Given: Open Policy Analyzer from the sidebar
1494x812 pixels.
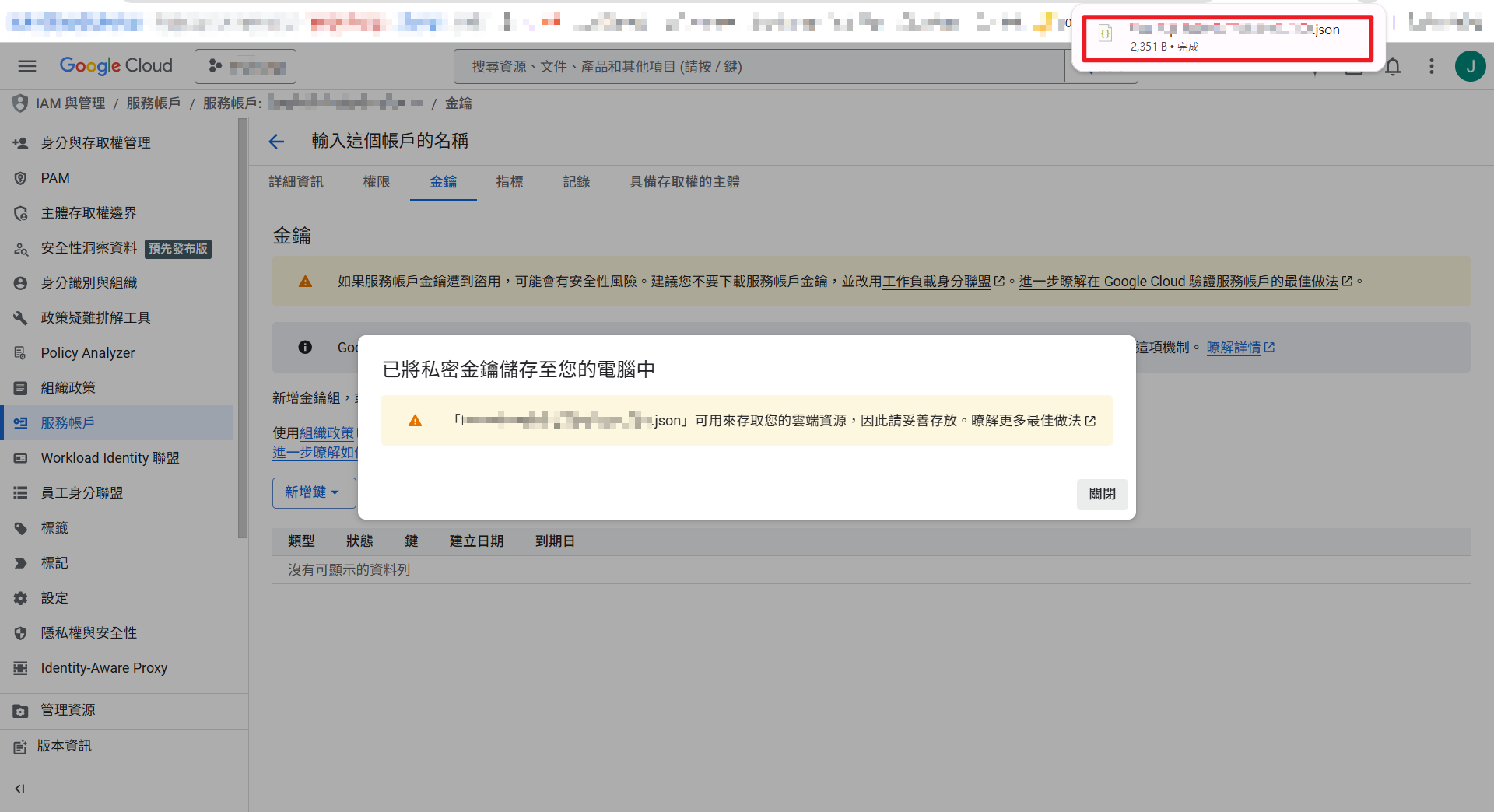Looking at the screenshot, I should pyautogui.click(x=87, y=352).
